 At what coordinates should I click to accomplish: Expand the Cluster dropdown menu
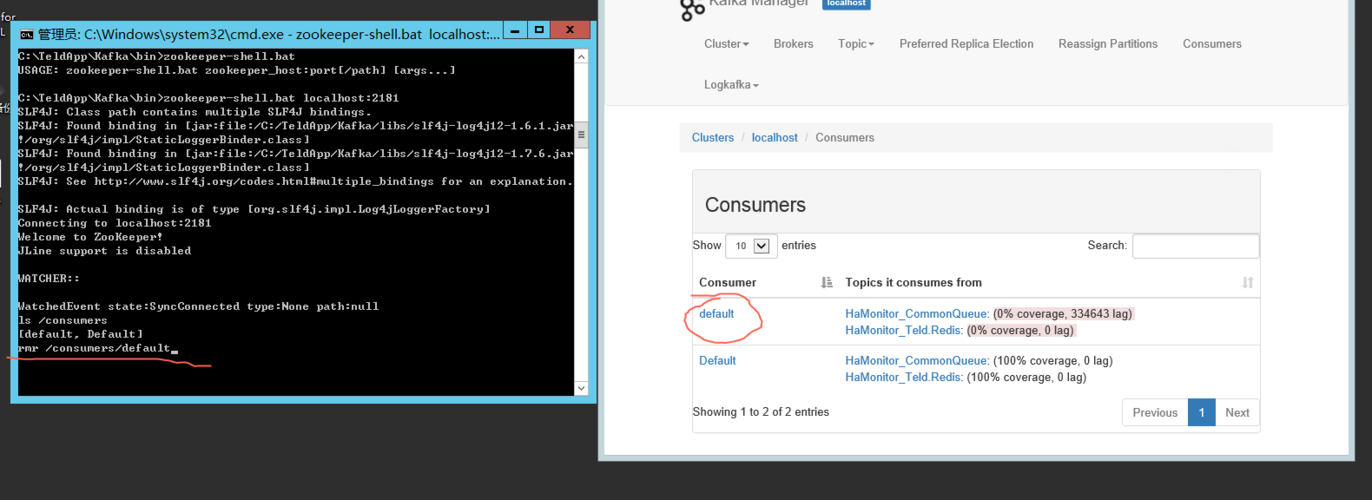(726, 44)
